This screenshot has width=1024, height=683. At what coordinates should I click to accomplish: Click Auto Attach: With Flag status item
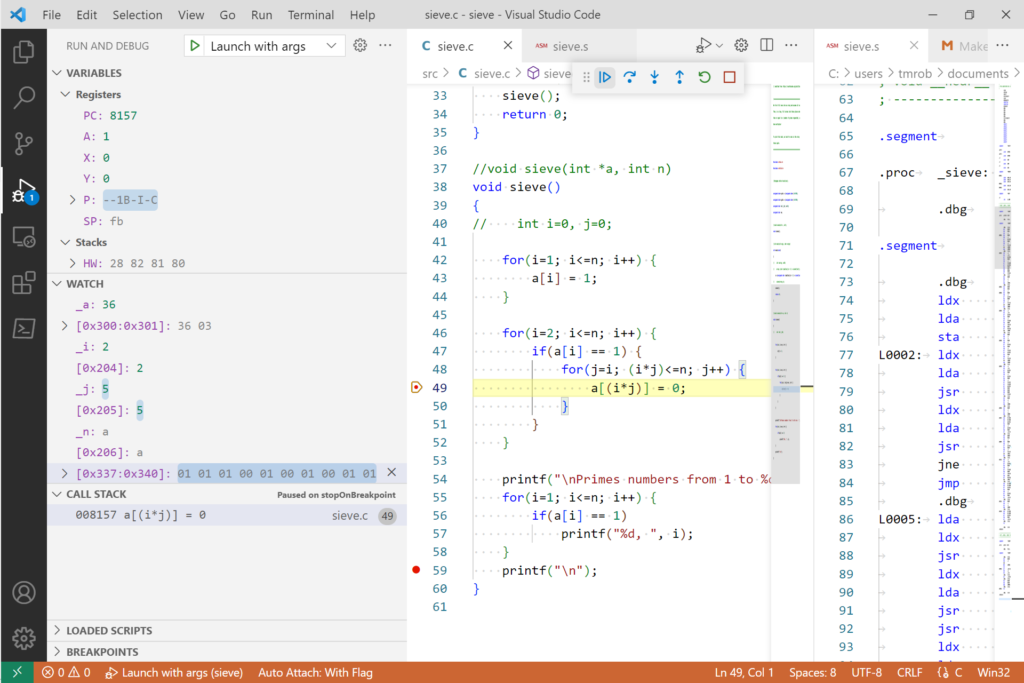[x=315, y=672]
